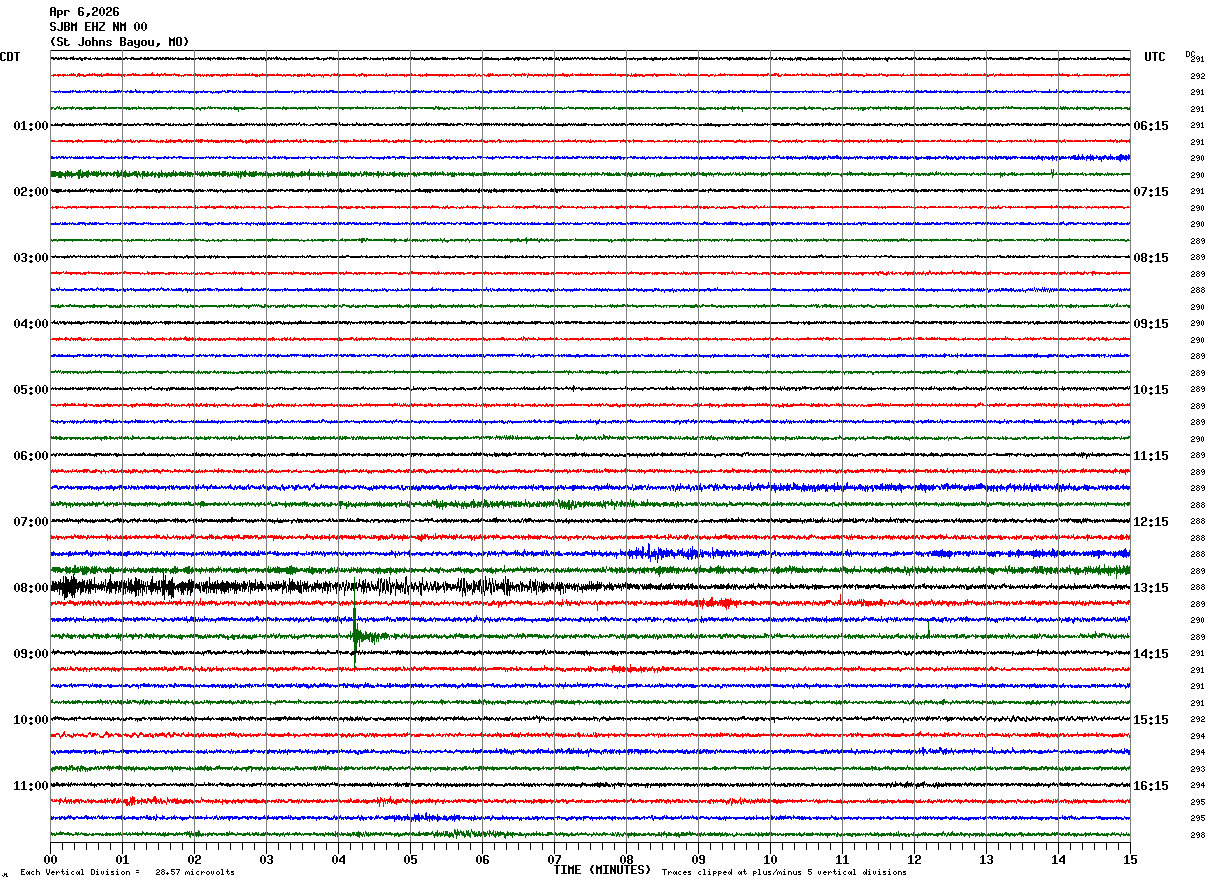Click minute 15 on the bottom axis

point(1130,859)
